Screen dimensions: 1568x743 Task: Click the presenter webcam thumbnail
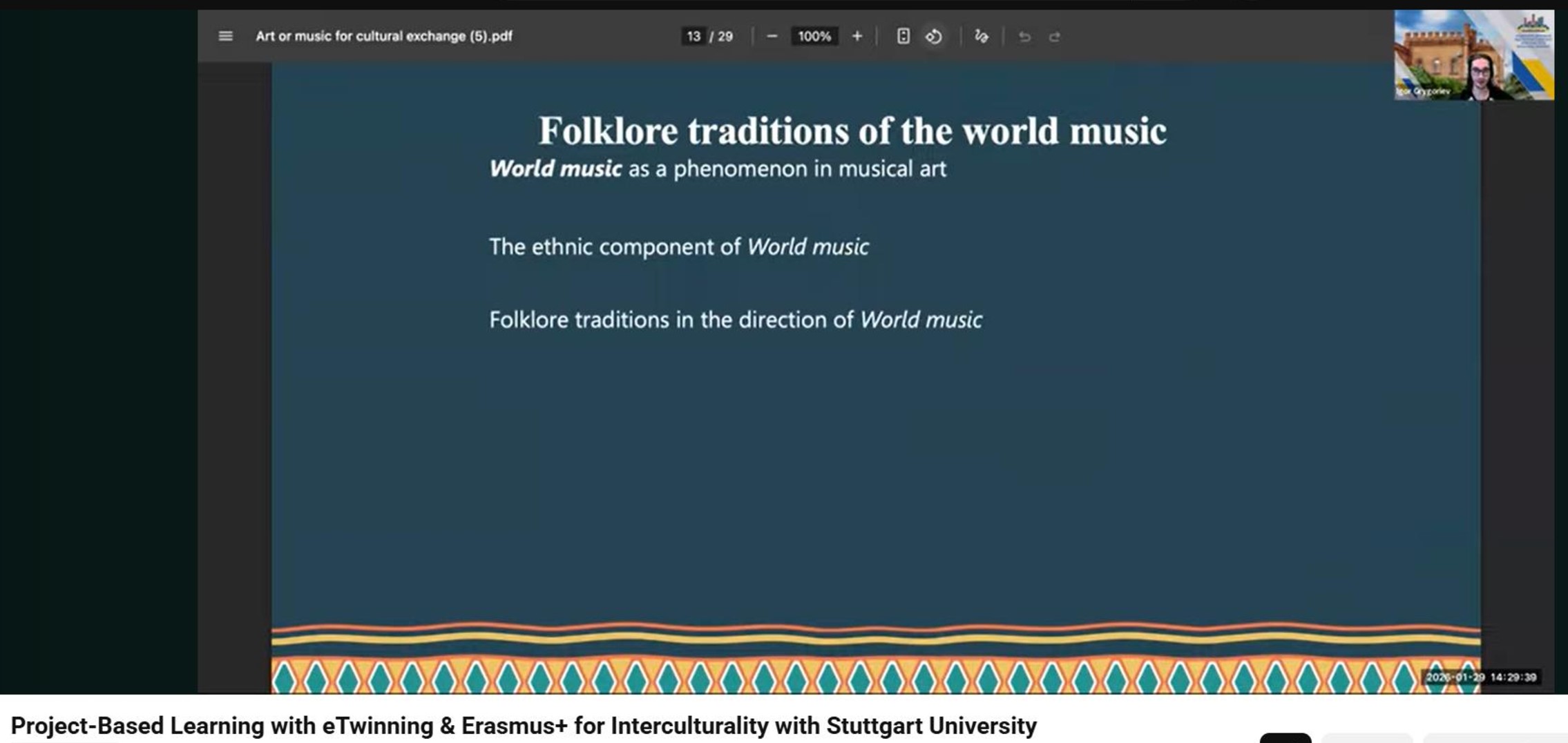click(x=1473, y=55)
